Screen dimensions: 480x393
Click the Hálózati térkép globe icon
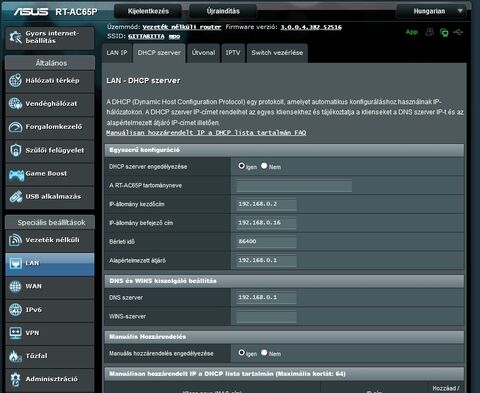coord(15,80)
